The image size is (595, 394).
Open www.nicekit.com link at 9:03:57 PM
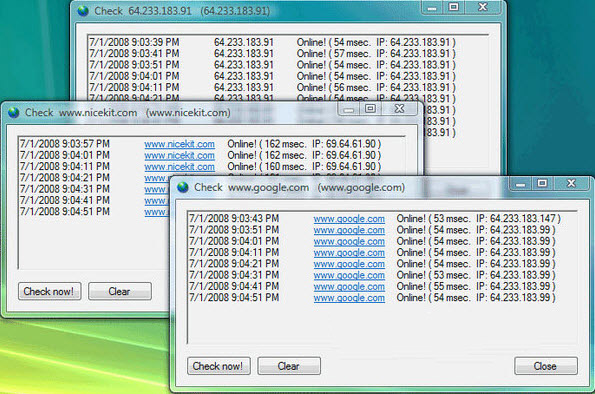179,144
